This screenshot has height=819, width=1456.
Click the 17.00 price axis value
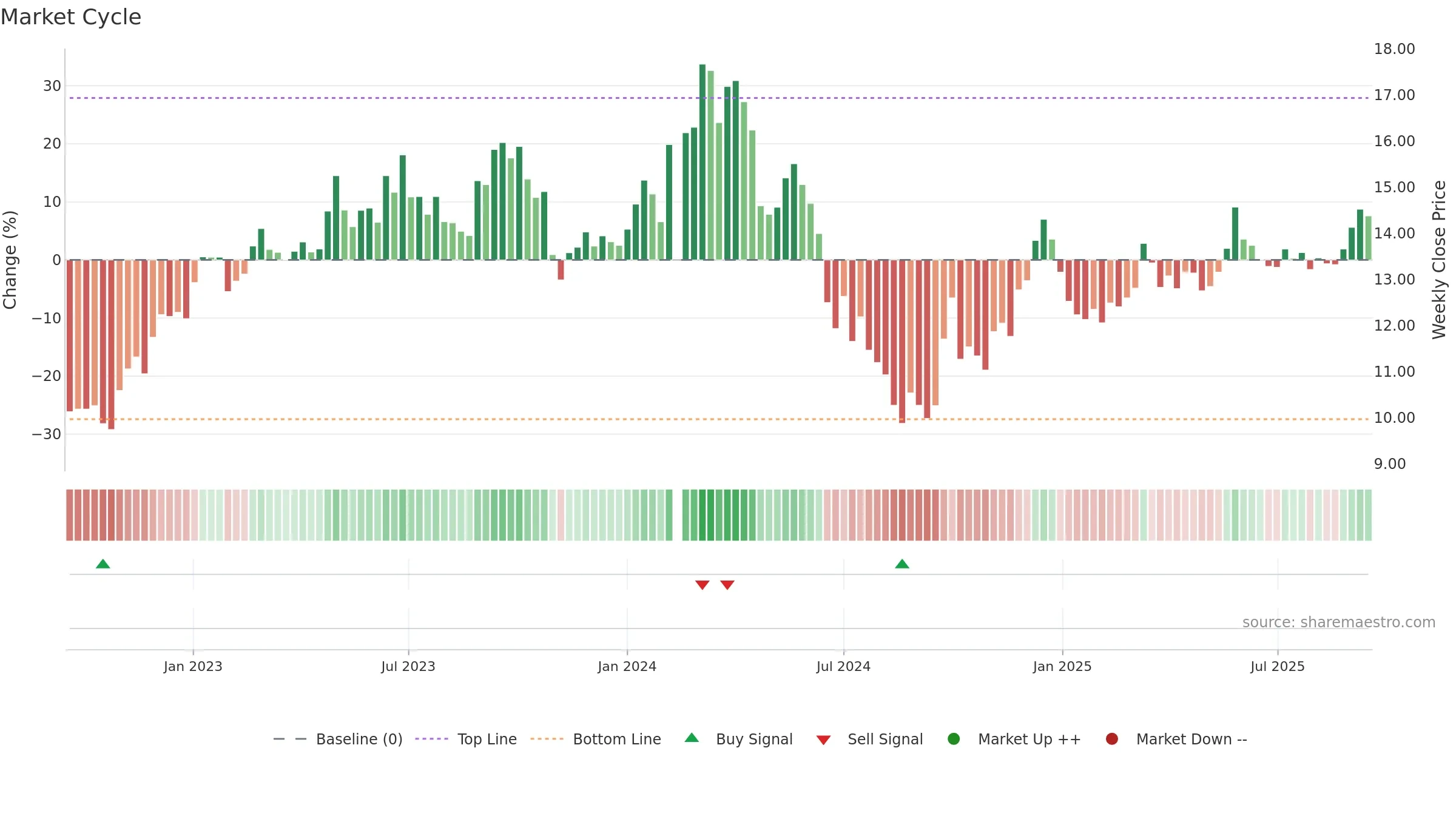pyautogui.click(x=1395, y=95)
